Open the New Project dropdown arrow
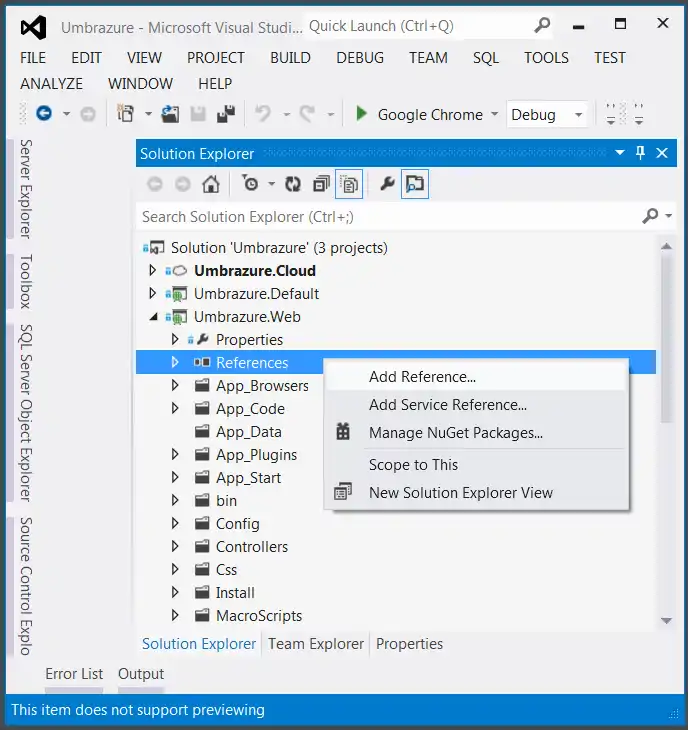The width and height of the screenshot is (688, 730). click(148, 114)
